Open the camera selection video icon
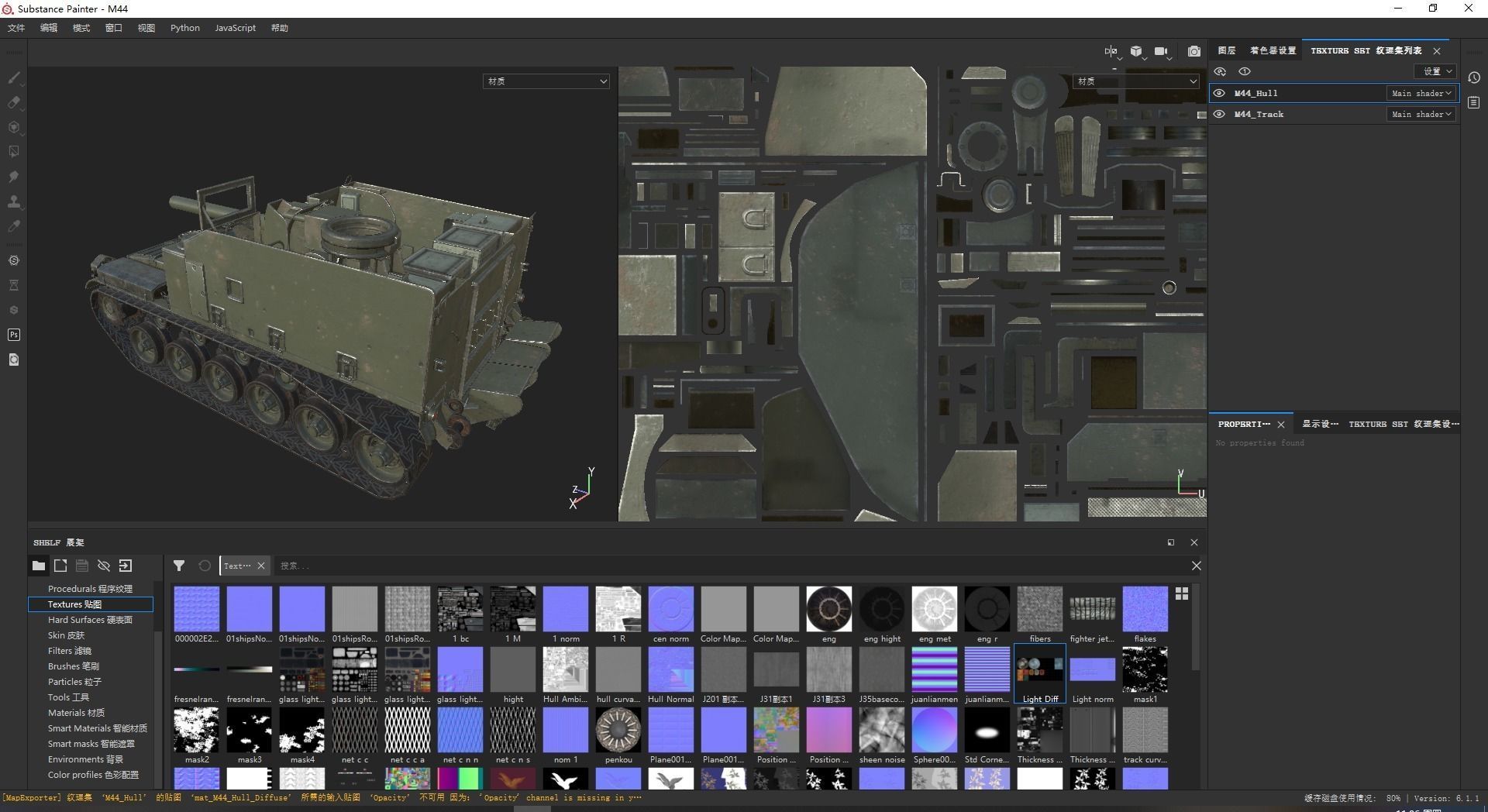 tap(1161, 51)
